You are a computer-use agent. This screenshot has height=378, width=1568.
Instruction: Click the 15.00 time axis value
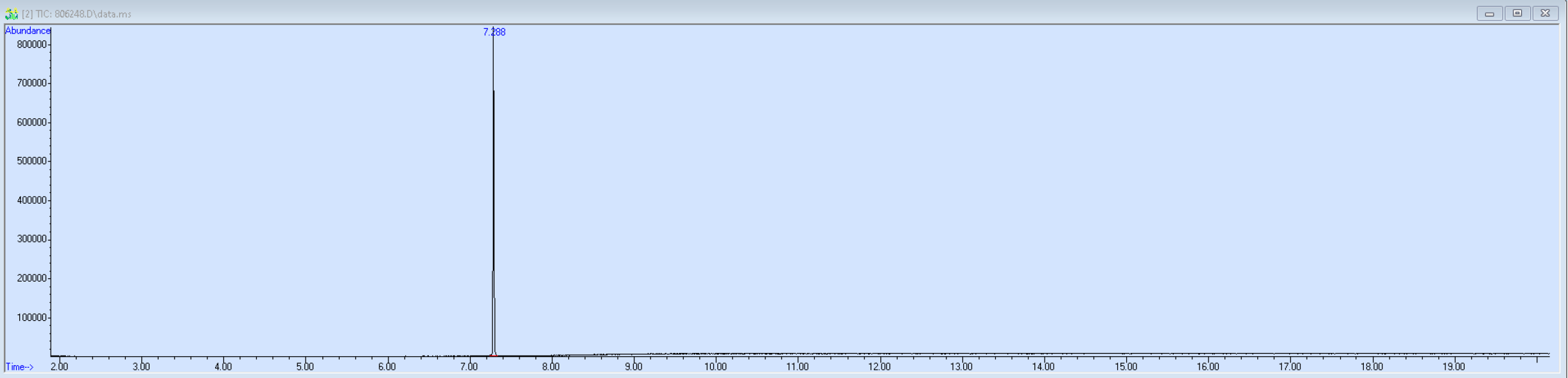point(1126,366)
